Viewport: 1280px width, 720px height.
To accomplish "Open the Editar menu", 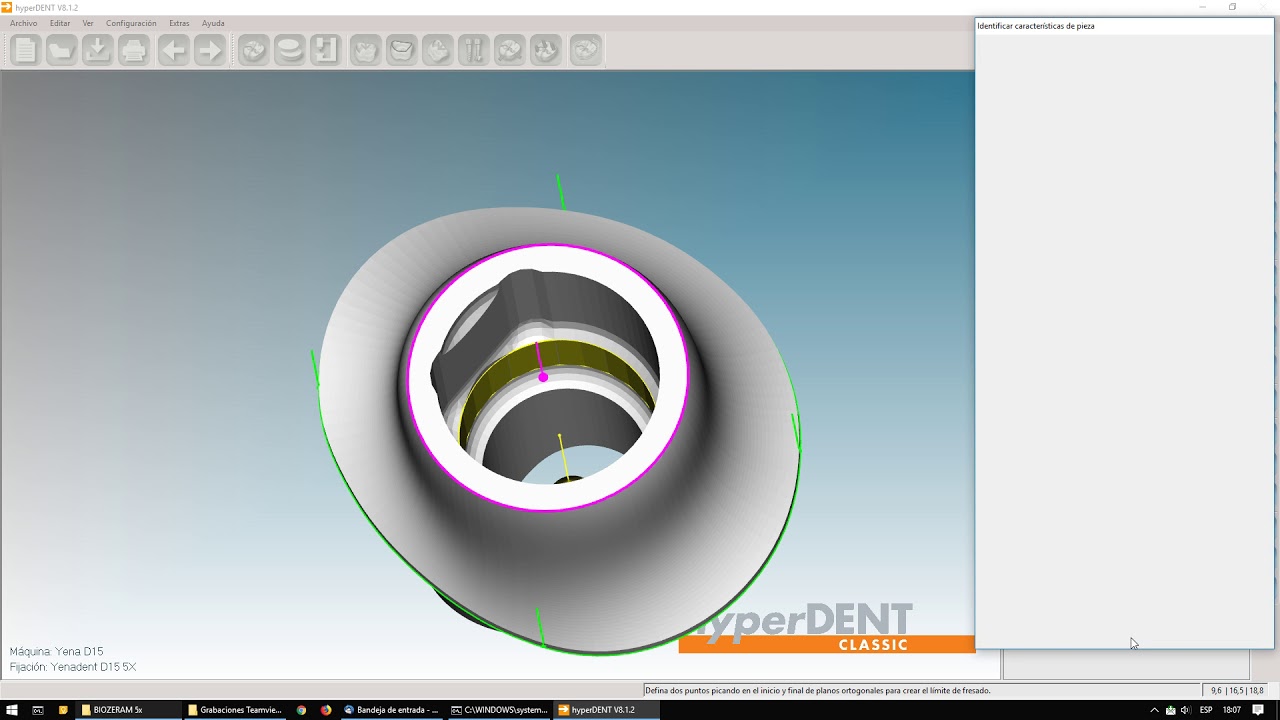I will 60,23.
